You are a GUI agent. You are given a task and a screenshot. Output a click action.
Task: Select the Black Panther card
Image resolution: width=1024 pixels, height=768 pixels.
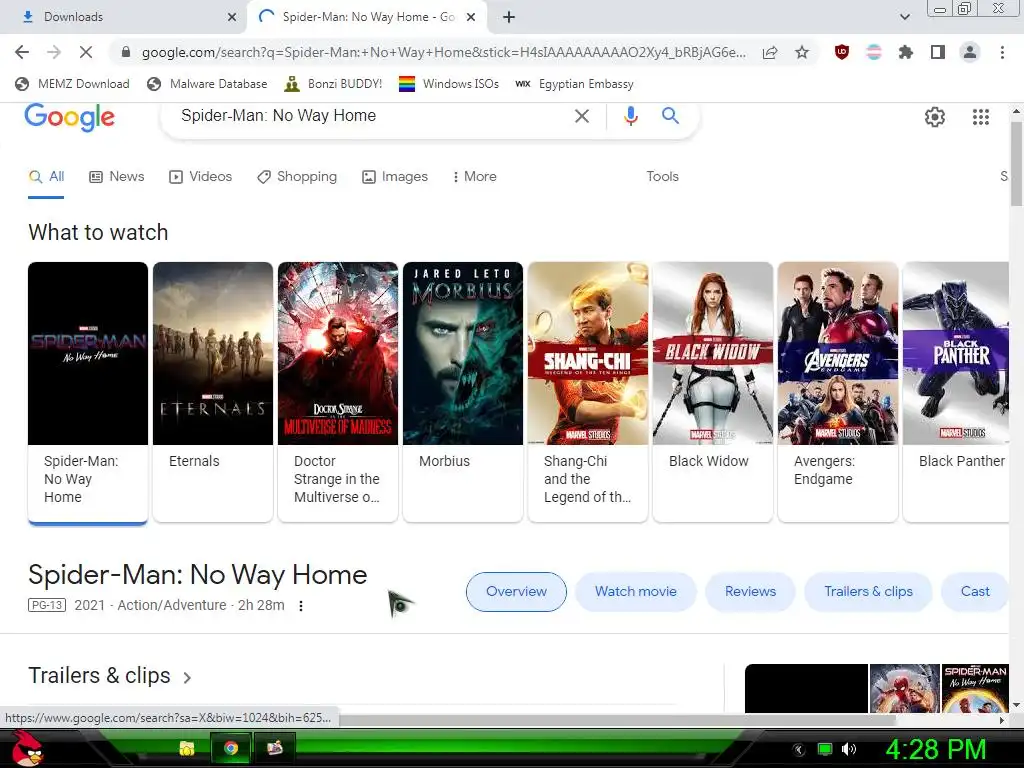point(956,392)
